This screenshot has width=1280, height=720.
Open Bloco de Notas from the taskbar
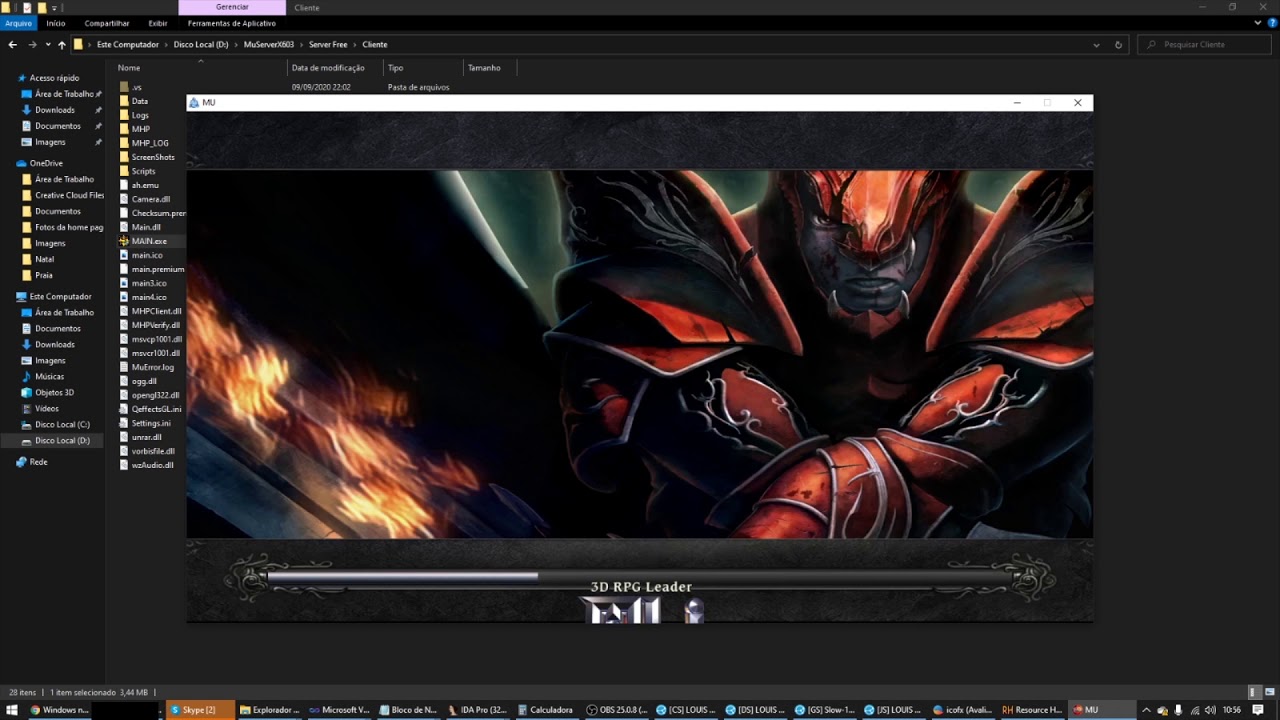409,710
